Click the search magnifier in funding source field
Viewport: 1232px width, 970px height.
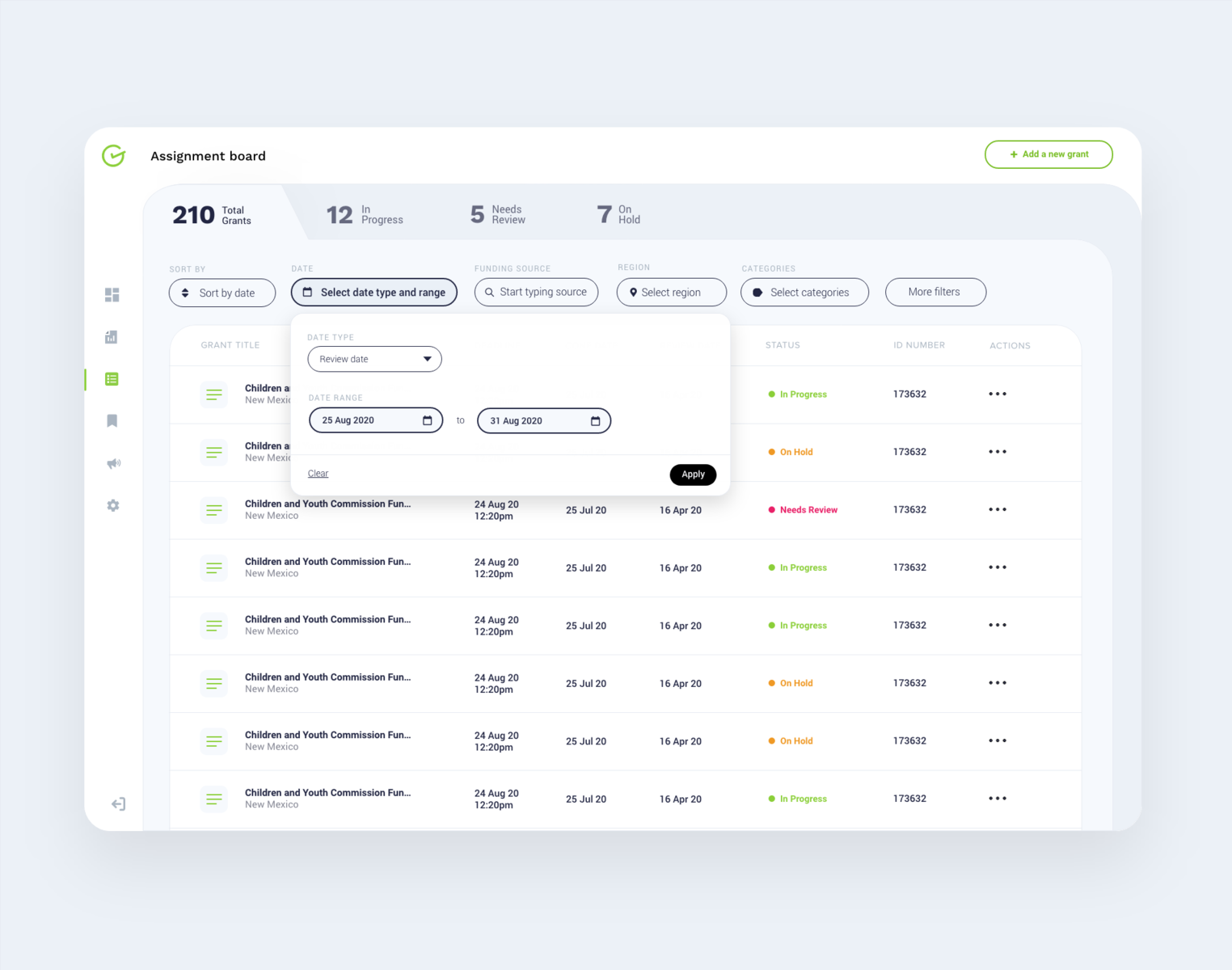(489, 292)
